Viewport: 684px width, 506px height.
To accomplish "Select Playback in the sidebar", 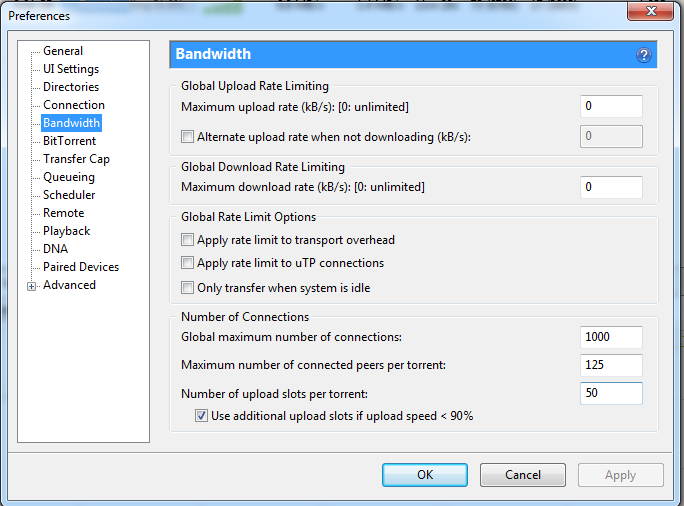I will tap(66, 231).
